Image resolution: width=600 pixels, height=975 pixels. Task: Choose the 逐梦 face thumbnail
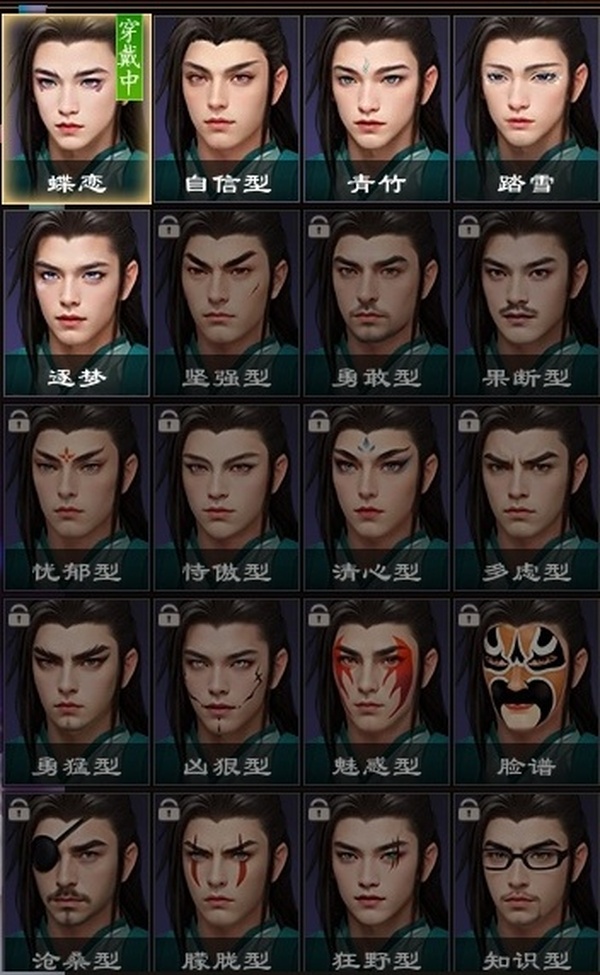tap(76, 303)
